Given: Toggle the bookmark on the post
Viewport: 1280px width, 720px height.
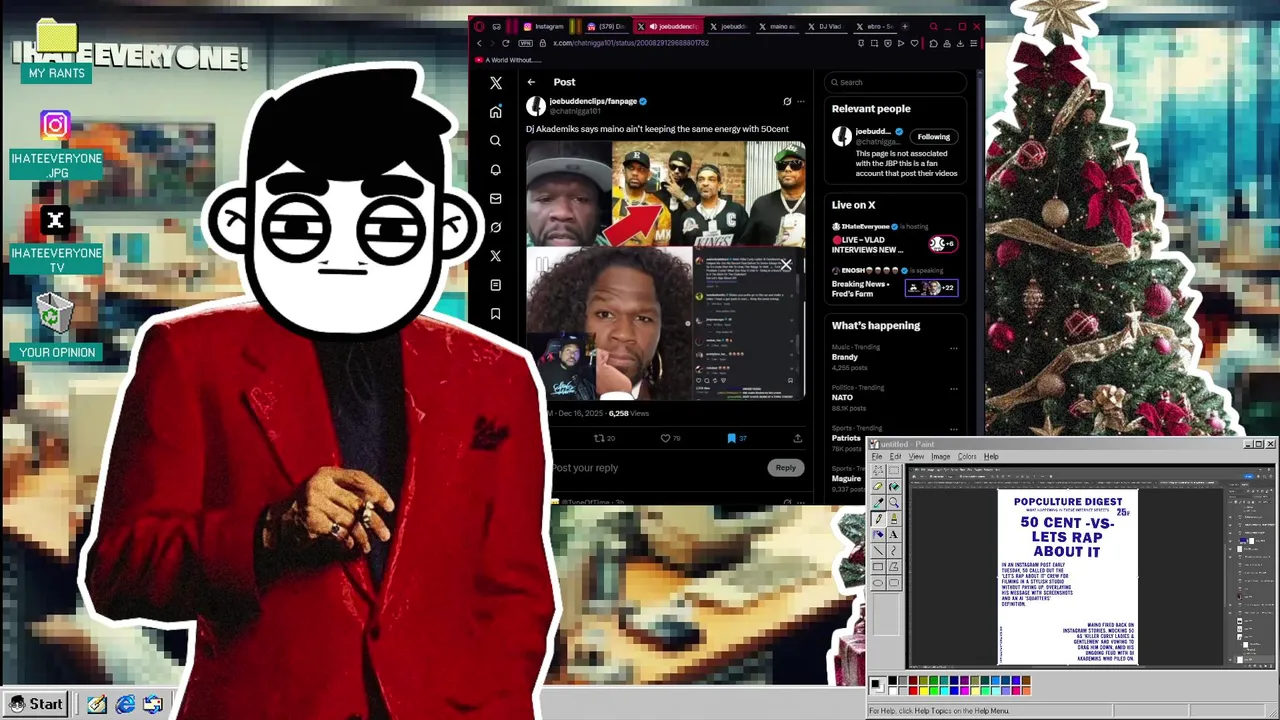Looking at the screenshot, I should [736, 438].
